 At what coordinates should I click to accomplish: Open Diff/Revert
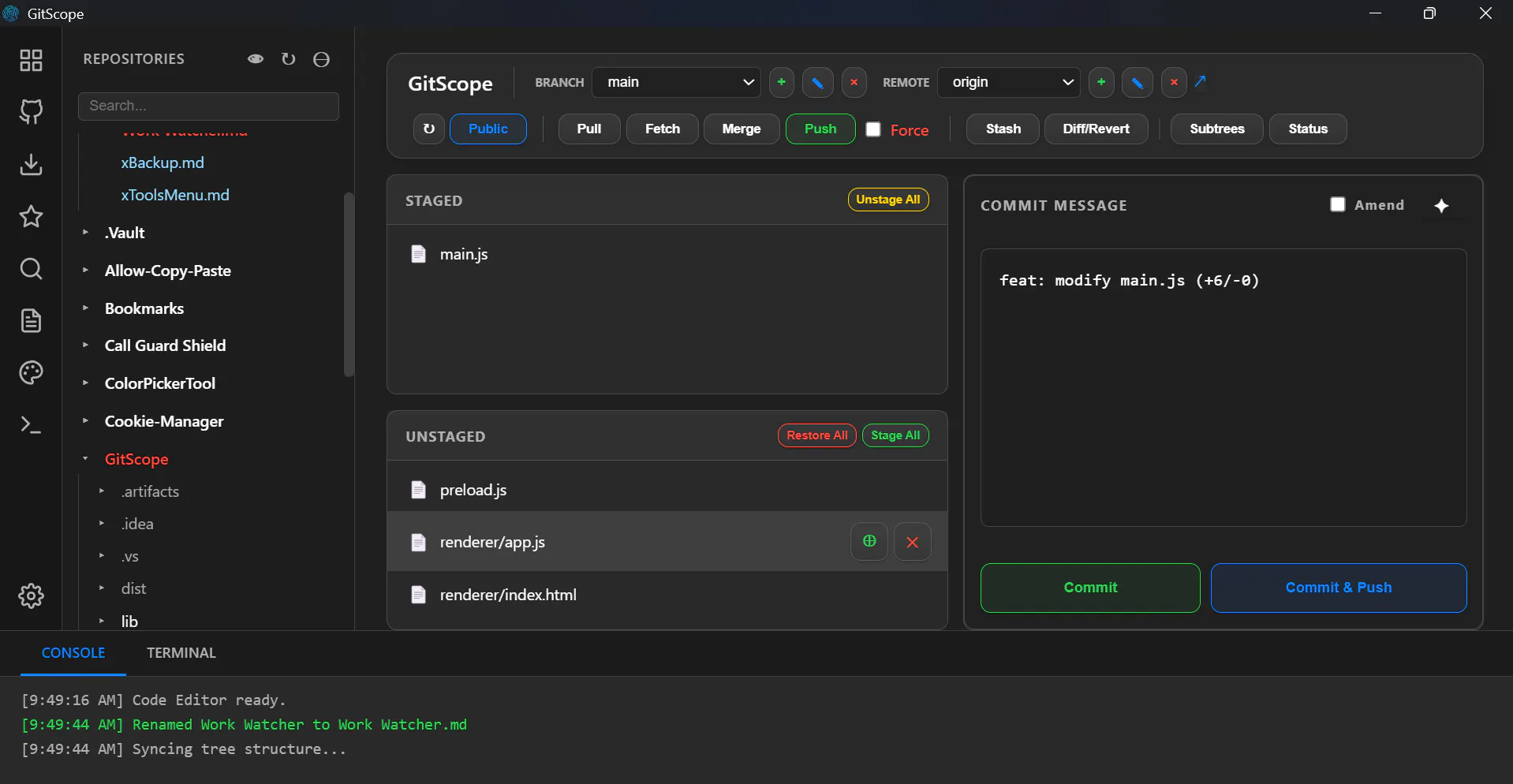pos(1096,129)
